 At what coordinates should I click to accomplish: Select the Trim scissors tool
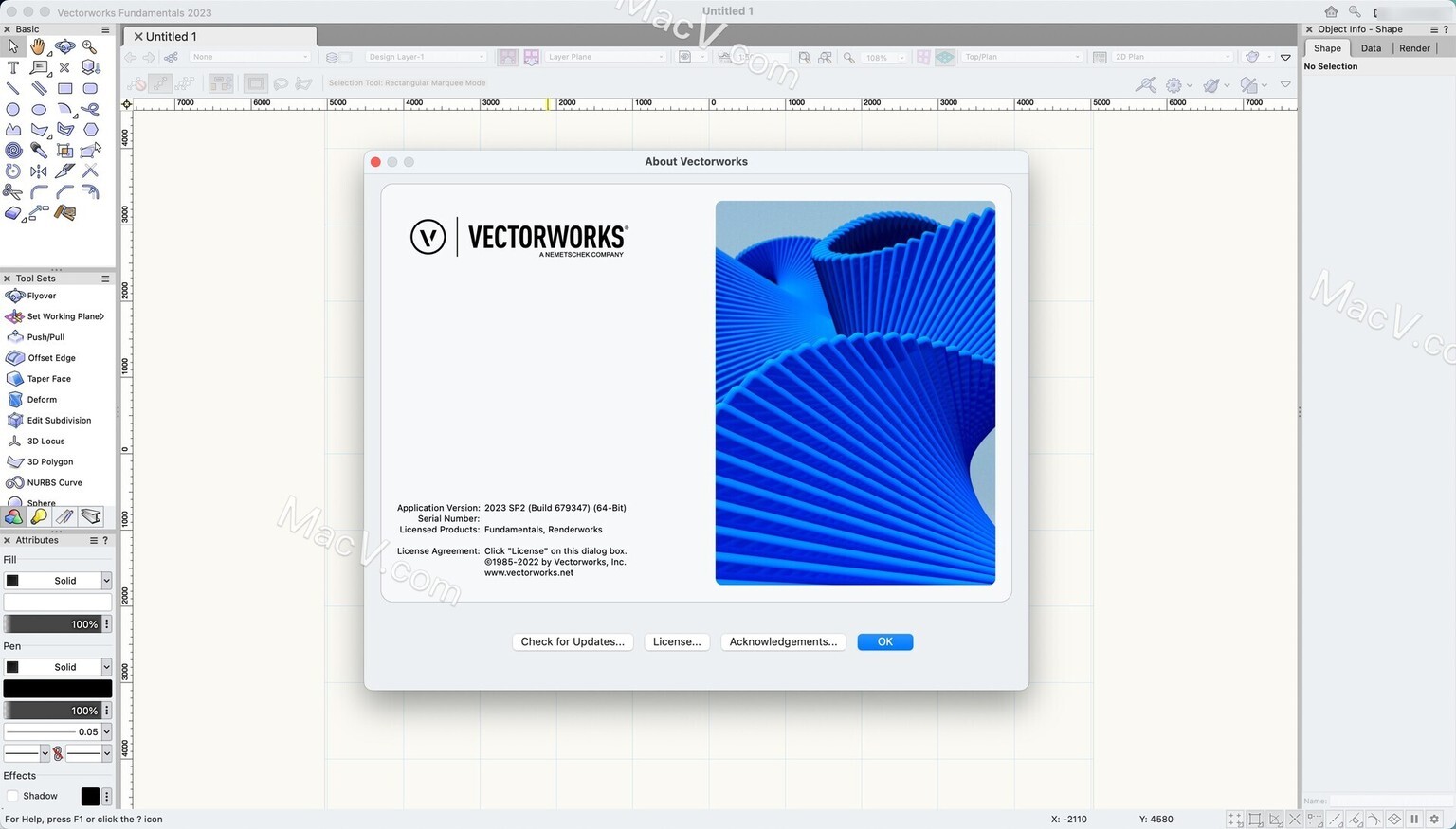pos(13,192)
